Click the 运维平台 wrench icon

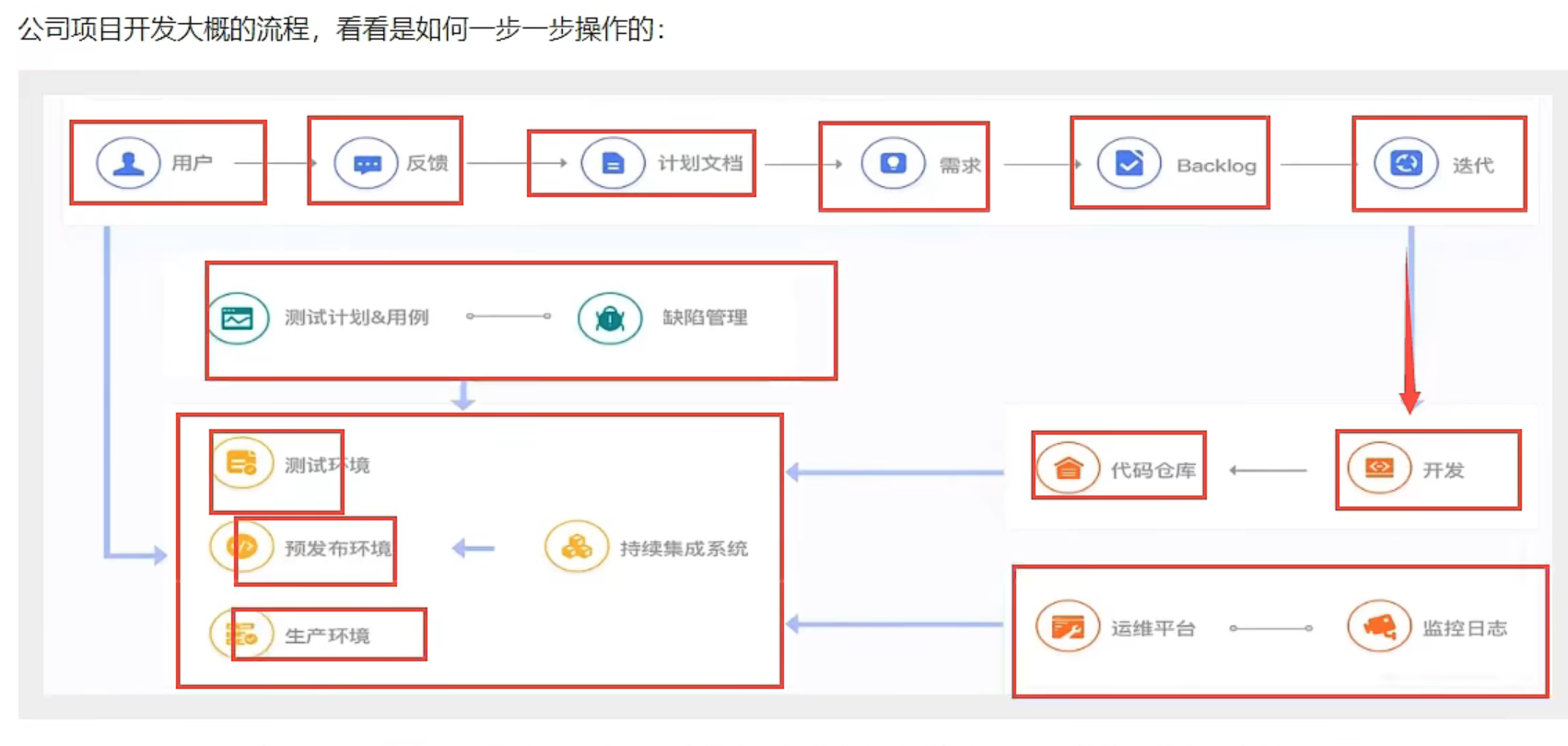coord(1068,626)
